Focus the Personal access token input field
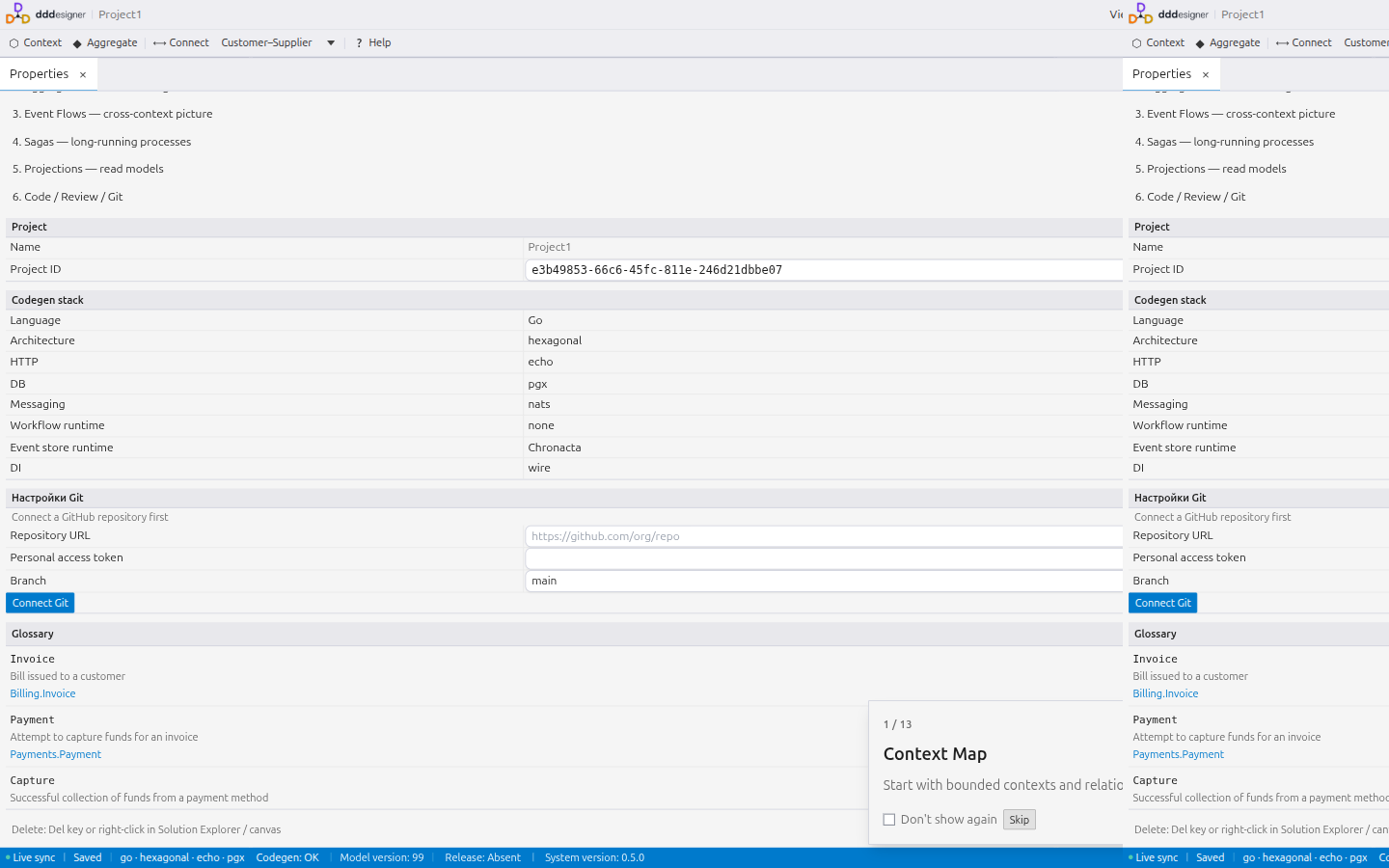The height and width of the screenshot is (868, 1389). click(824, 558)
